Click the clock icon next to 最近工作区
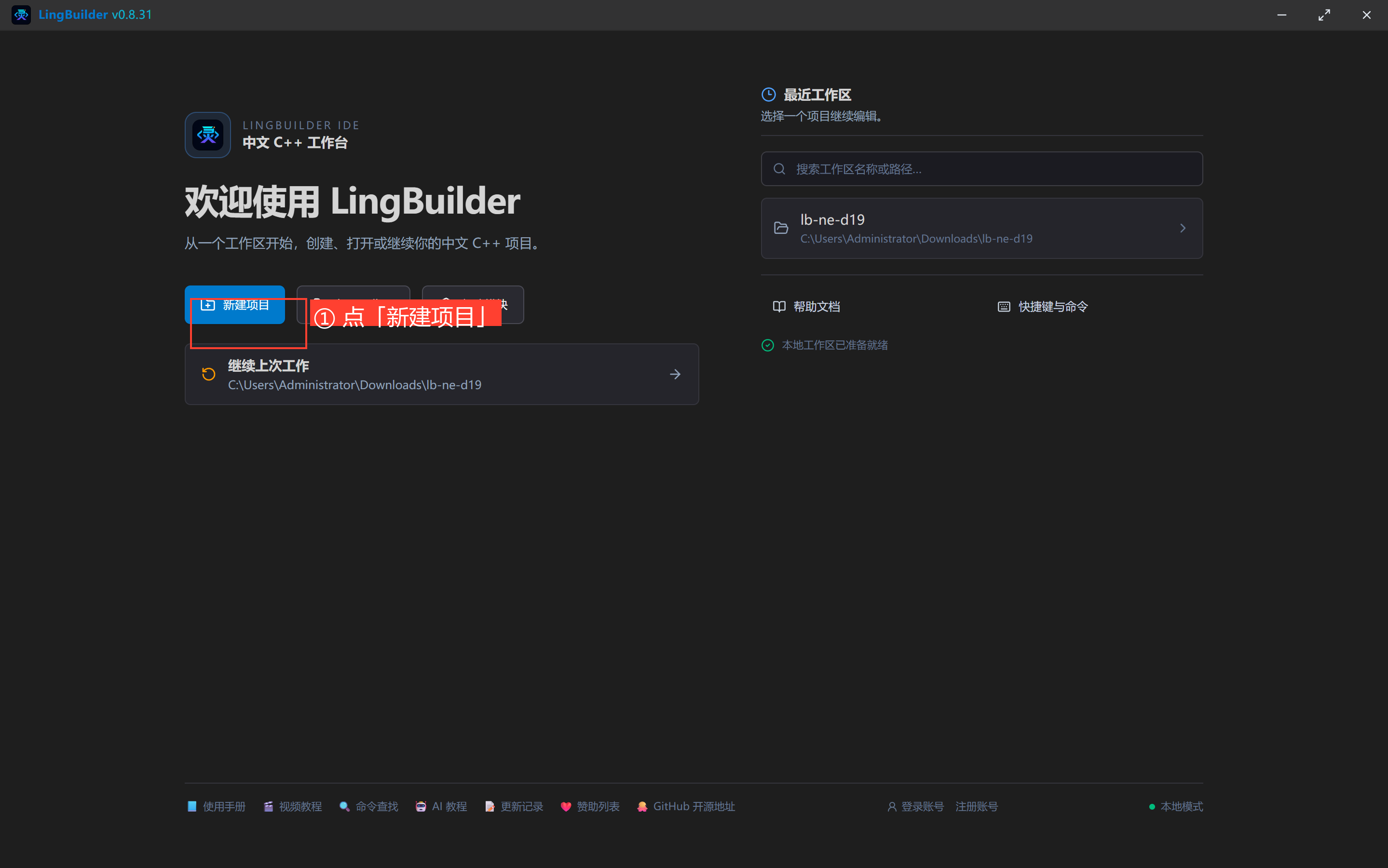1388x868 pixels. click(768, 95)
